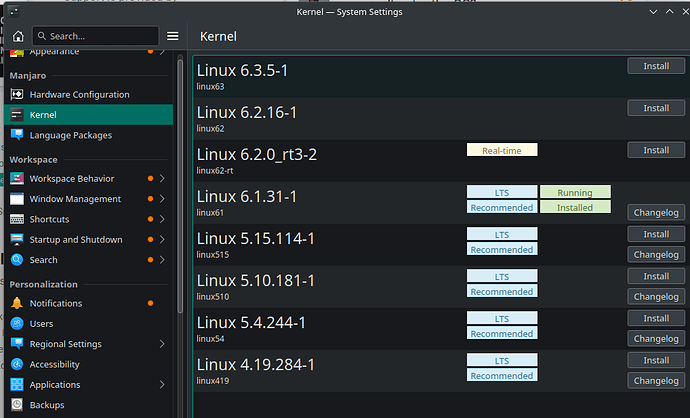Click the window app icon in title bar
This screenshot has height=418, width=690.
(14, 11)
